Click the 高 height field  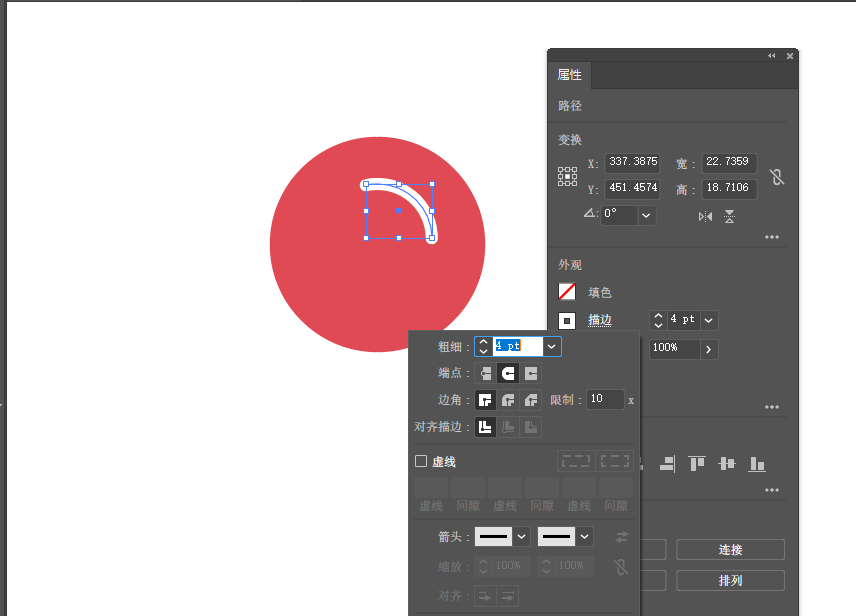[729, 188]
